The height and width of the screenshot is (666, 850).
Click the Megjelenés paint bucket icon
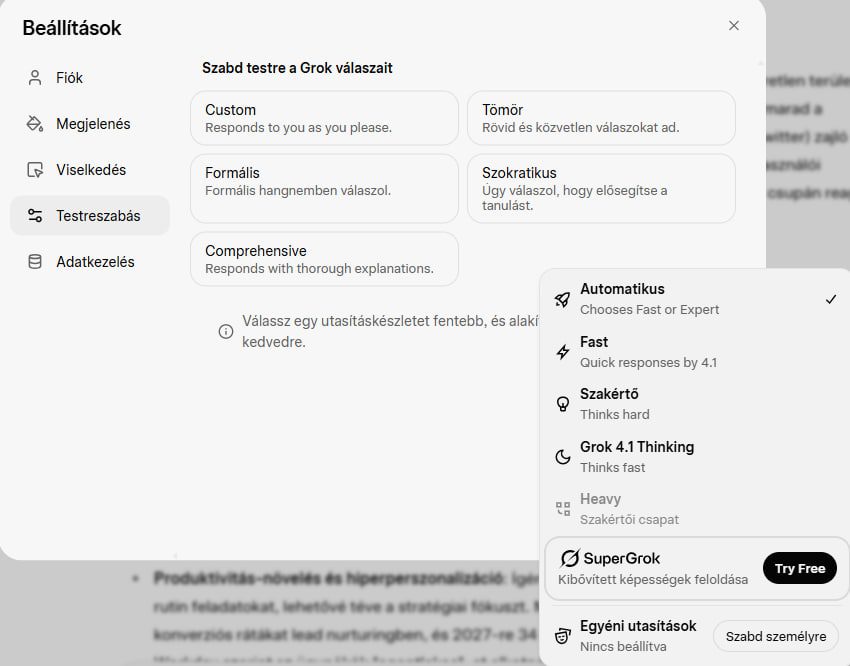[36, 124]
